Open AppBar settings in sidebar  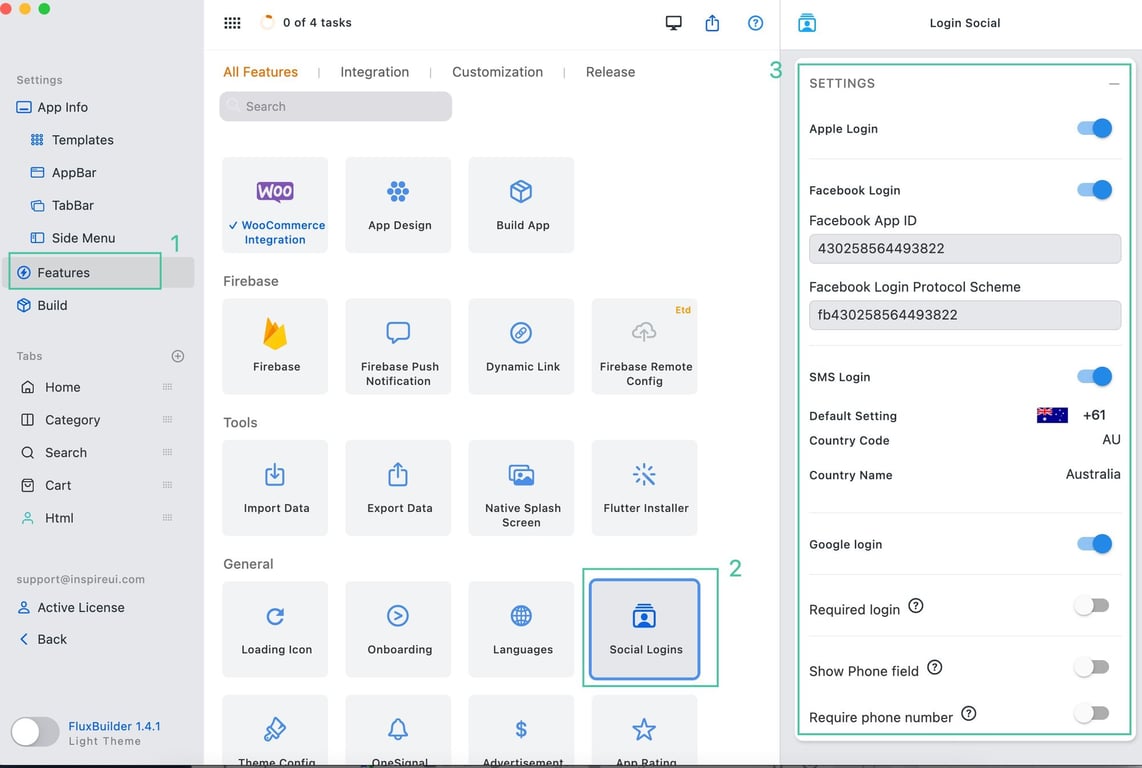(x=63, y=173)
